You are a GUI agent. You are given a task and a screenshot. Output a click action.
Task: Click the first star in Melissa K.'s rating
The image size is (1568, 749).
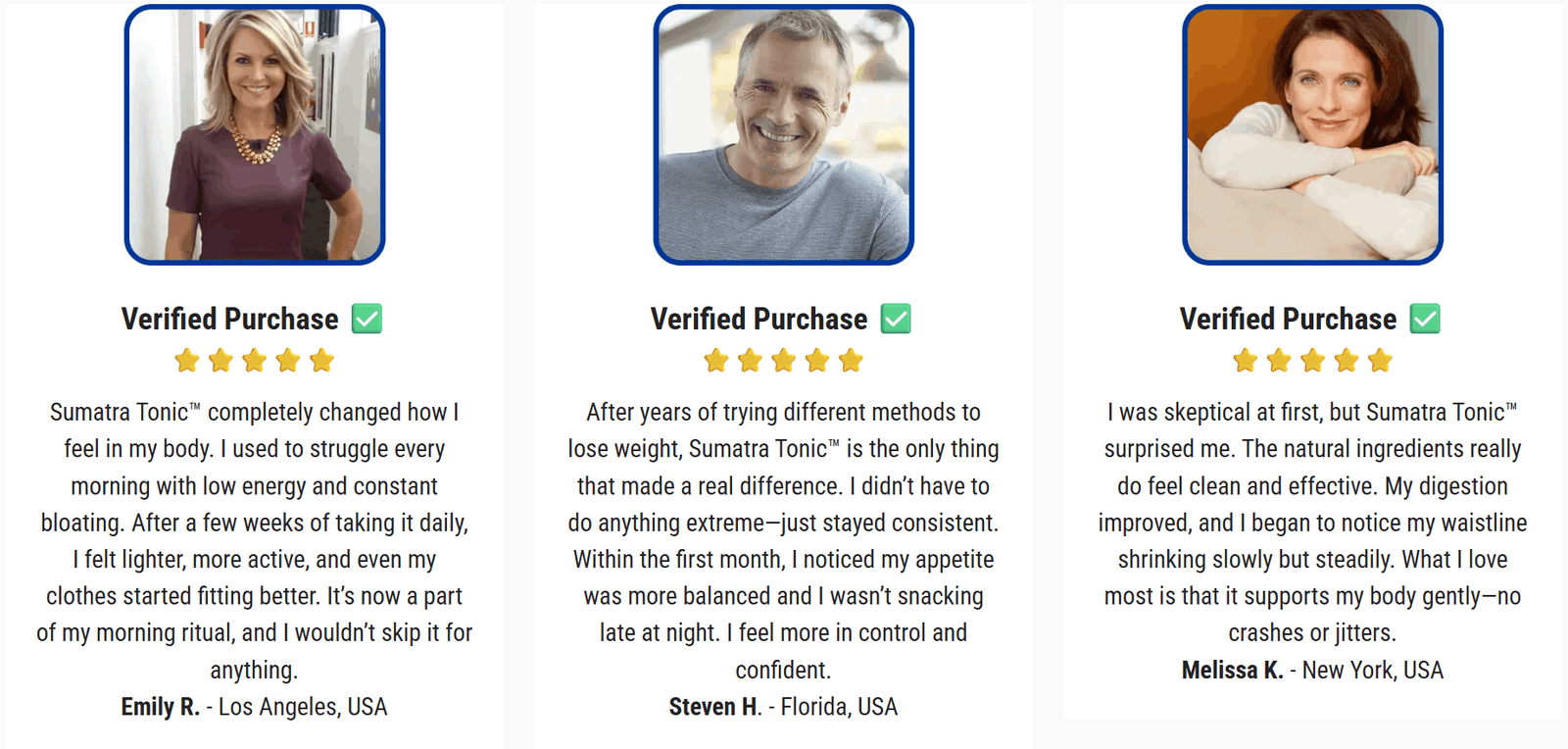[1246, 361]
